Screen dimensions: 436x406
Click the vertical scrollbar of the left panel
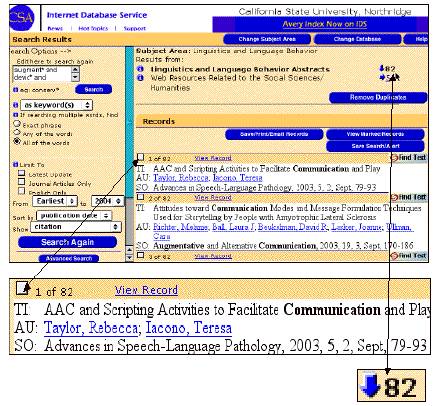coord(130,153)
